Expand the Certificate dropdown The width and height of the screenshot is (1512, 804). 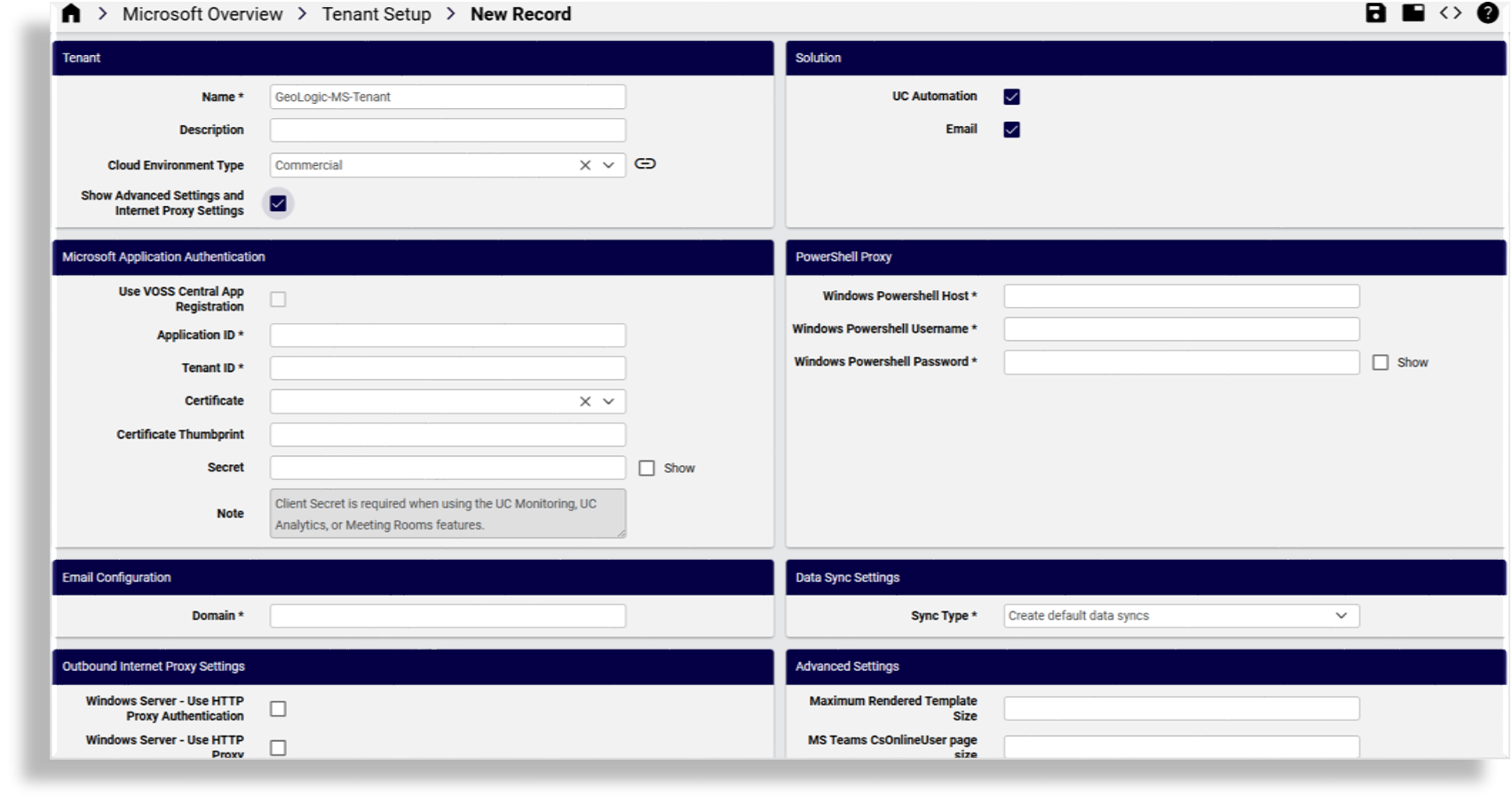click(609, 401)
